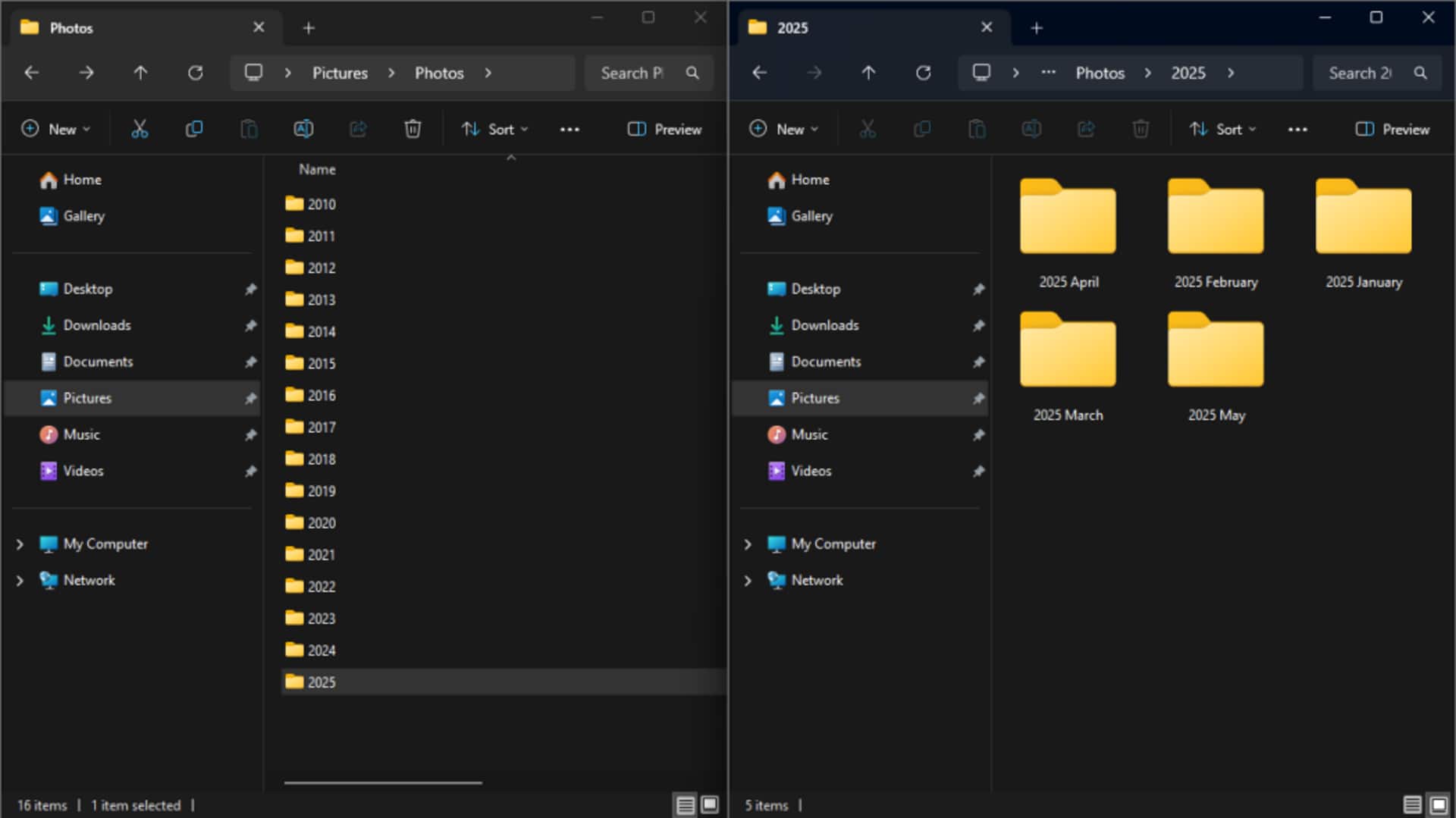Click Pictures breadcrumb in Photos window
The height and width of the screenshot is (818, 1456).
tap(340, 73)
